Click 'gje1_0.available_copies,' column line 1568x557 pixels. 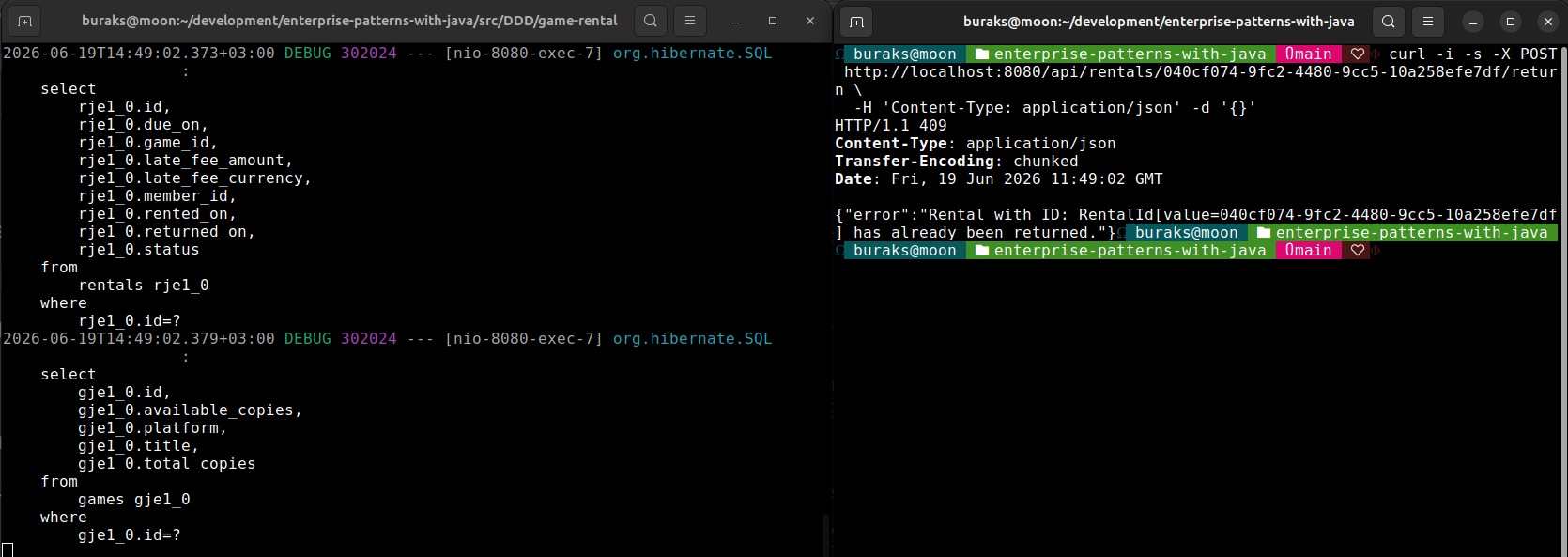(191, 410)
